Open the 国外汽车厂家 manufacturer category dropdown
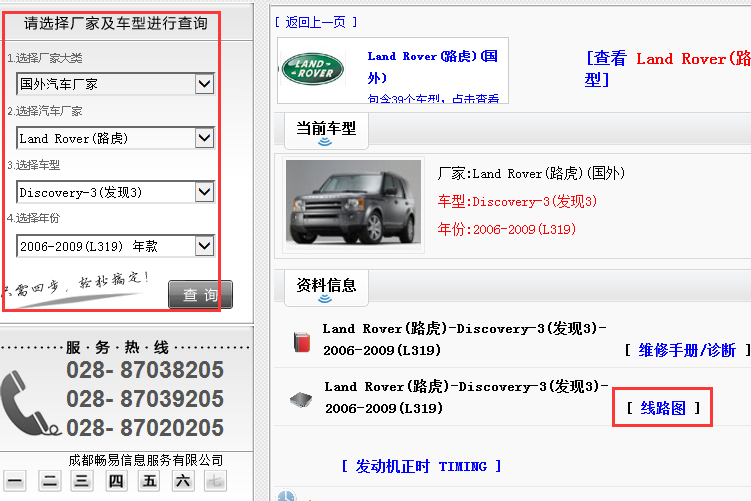This screenshot has height=501, width=751. tap(115, 84)
